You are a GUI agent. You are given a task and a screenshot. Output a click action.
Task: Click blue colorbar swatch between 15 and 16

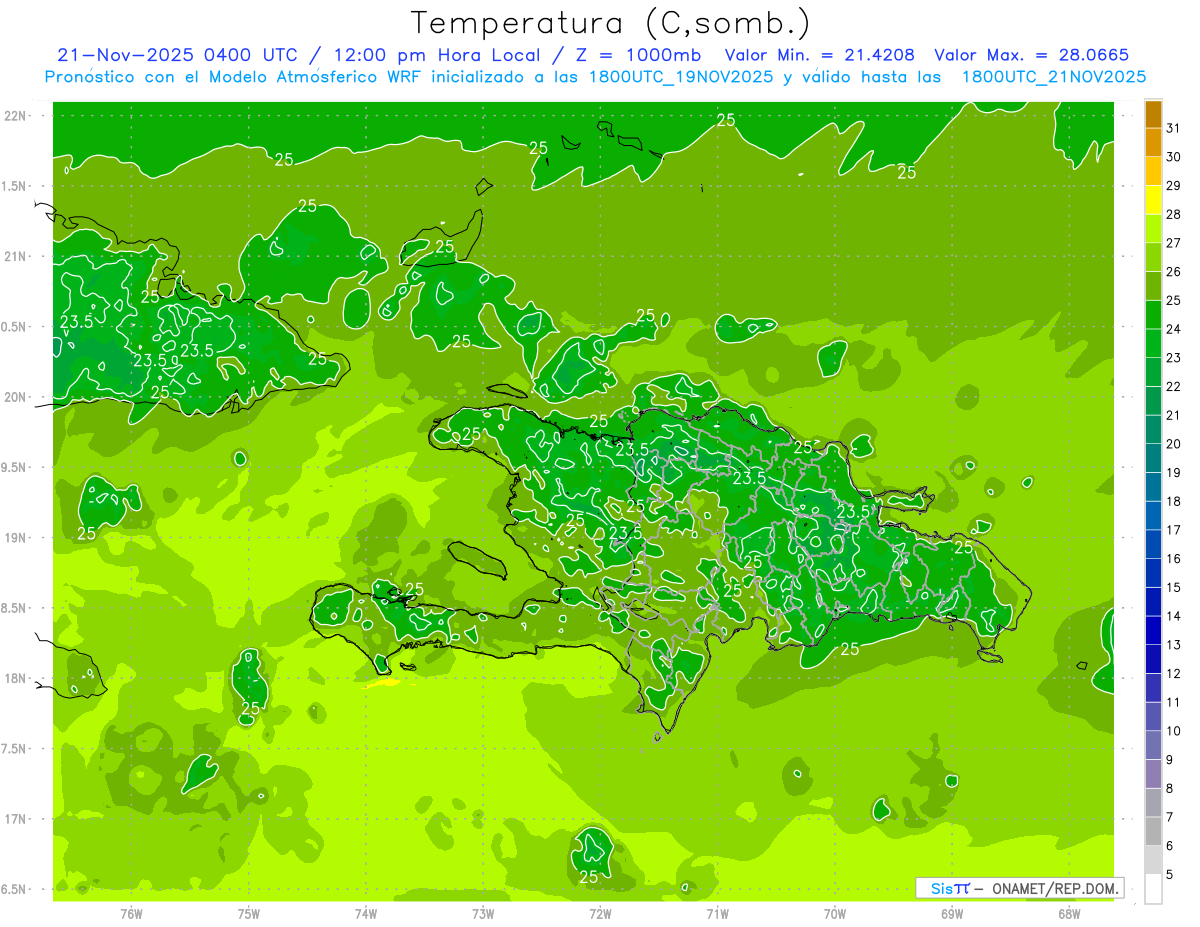[x=1153, y=574]
